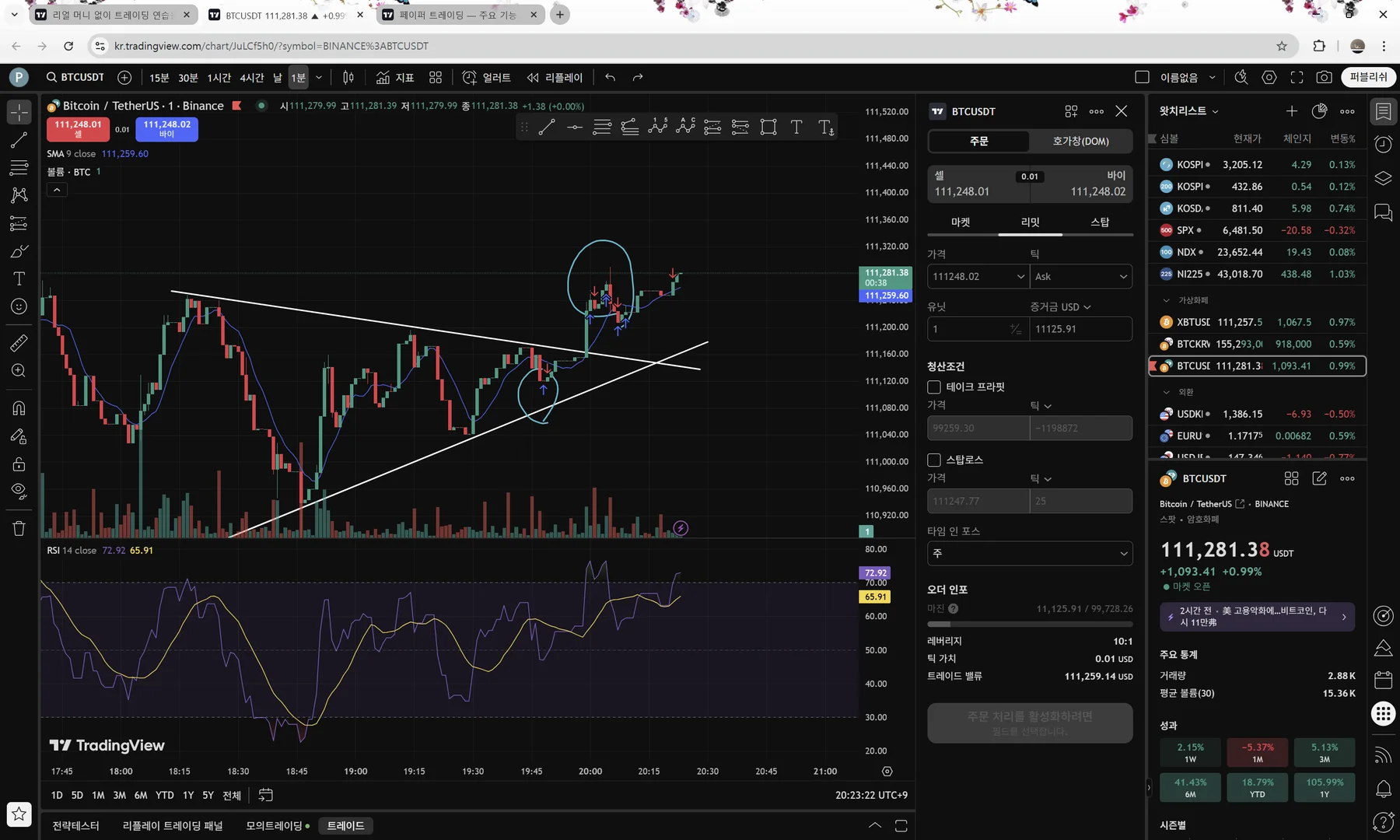Open the indicators 지표 button
Viewport: 1400px width, 840px height.
(395, 77)
